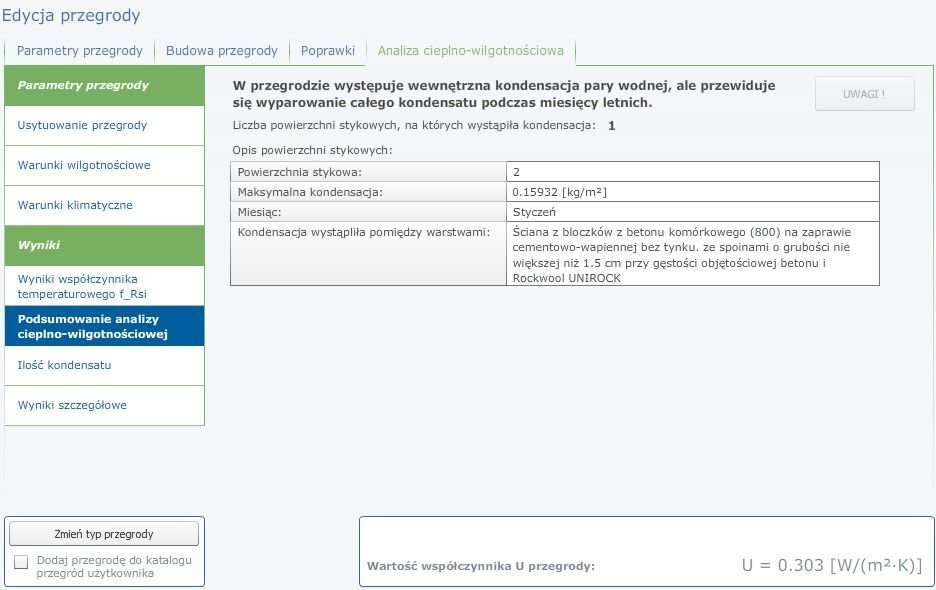The image size is (936, 590).
Task: Click the Powierzchnia stykowa value cell
Action: pyautogui.click(x=692, y=172)
